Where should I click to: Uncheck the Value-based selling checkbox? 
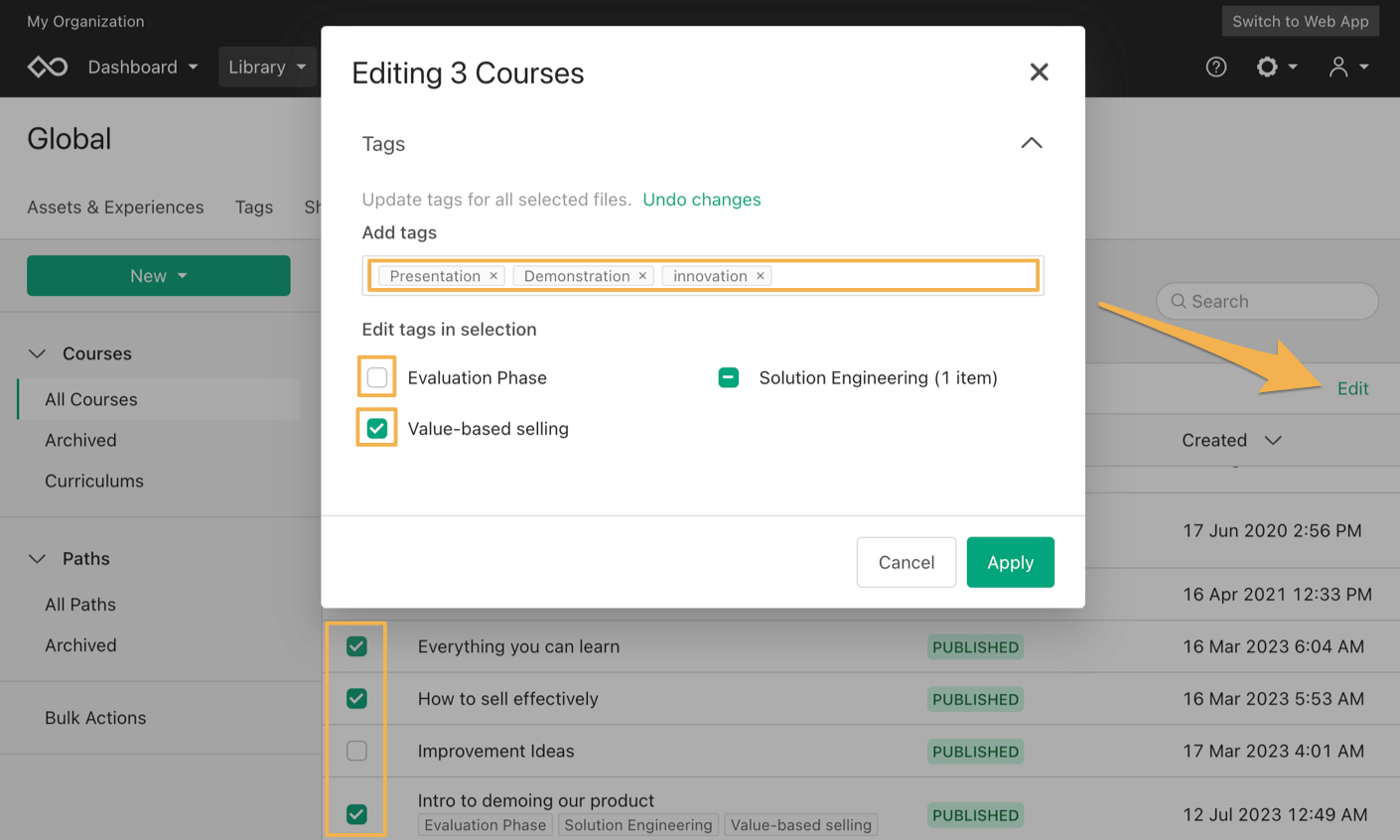pos(377,428)
